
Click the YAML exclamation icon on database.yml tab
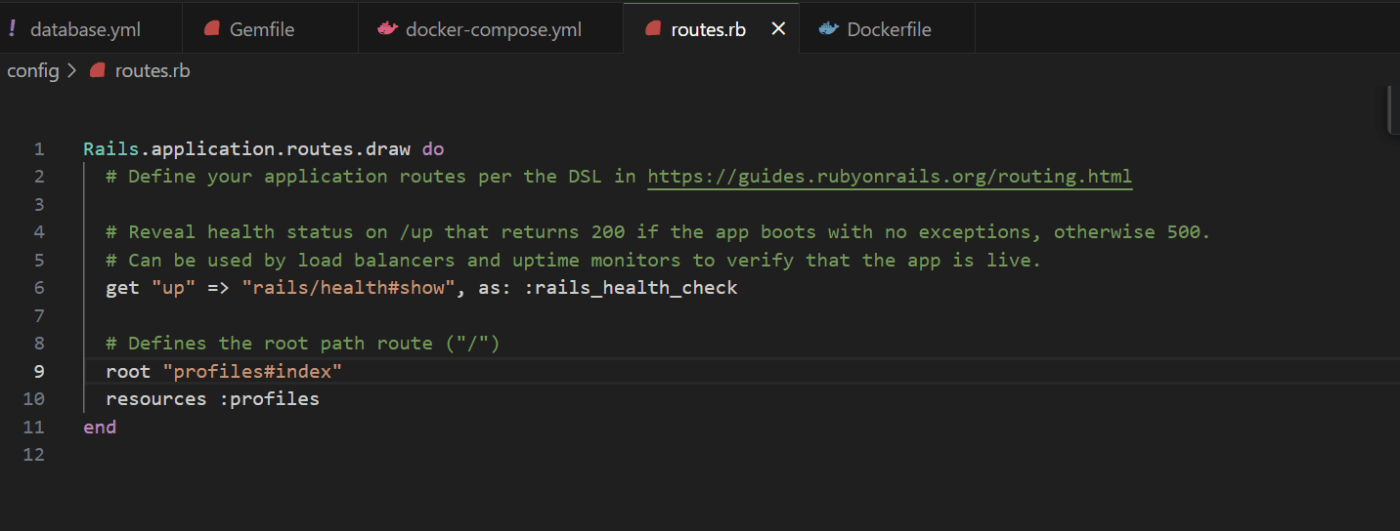click(x=12, y=29)
